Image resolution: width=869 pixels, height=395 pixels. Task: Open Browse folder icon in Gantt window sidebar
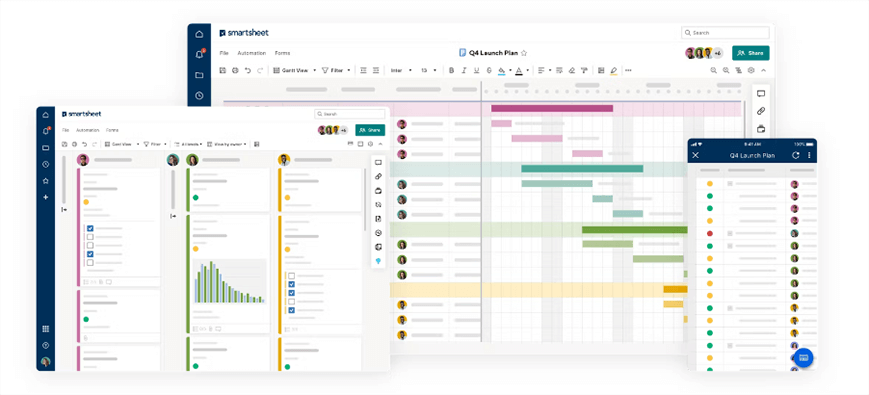200,75
